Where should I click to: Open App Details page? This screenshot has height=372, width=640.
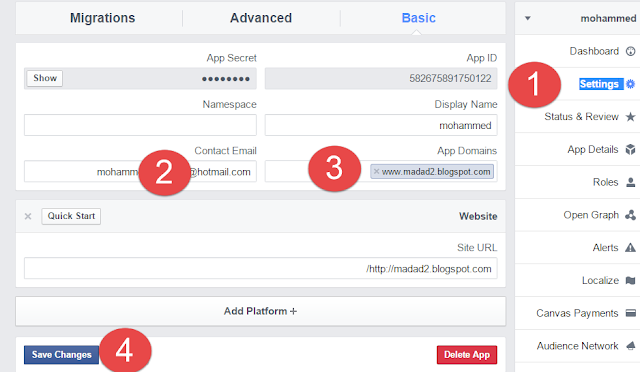pyautogui.click(x=593, y=149)
